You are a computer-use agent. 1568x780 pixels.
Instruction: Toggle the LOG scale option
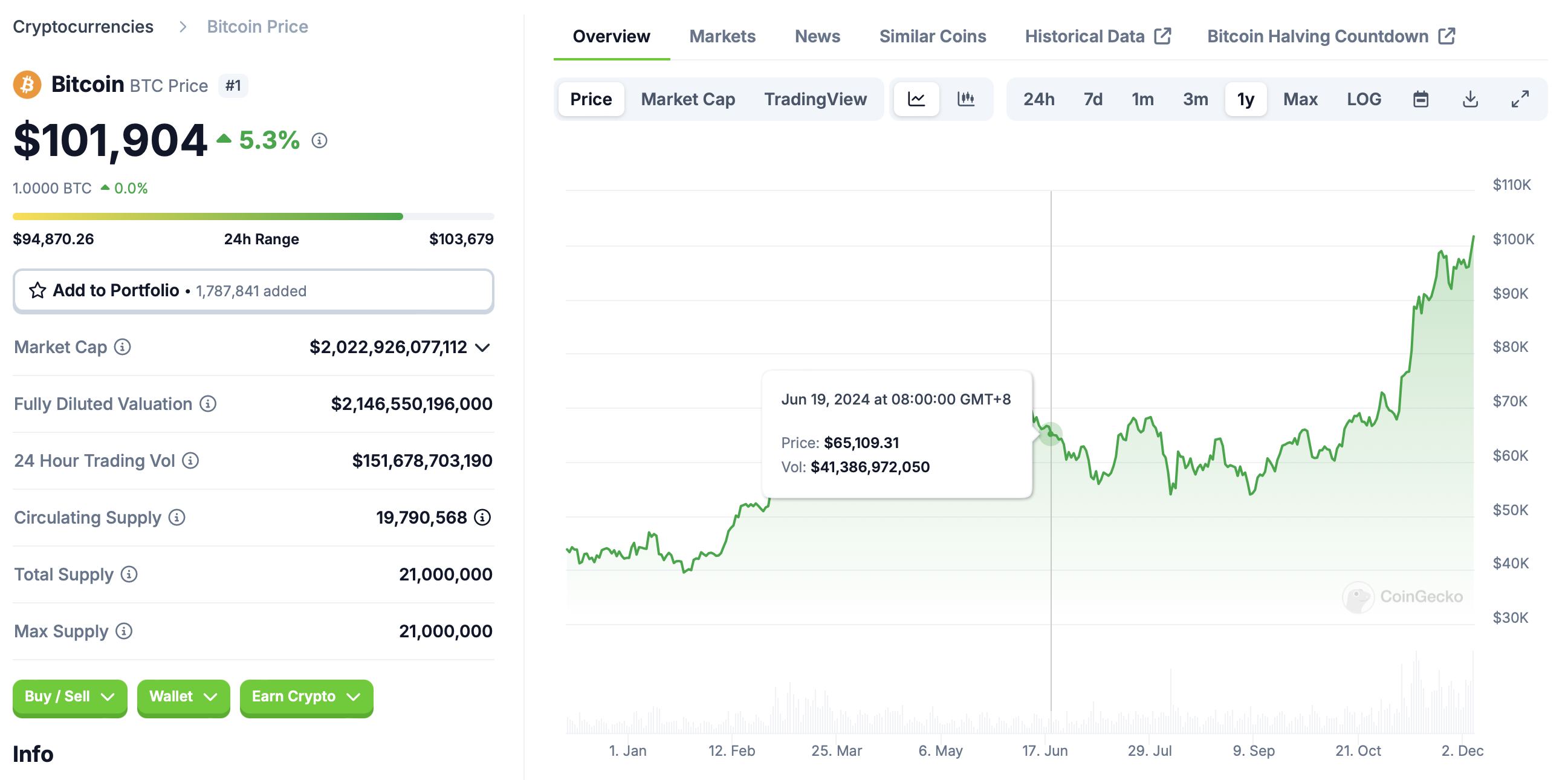coord(1364,99)
